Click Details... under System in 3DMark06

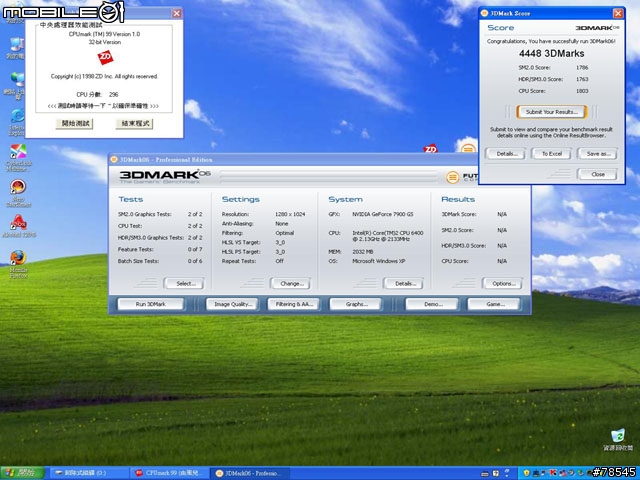[x=403, y=283]
